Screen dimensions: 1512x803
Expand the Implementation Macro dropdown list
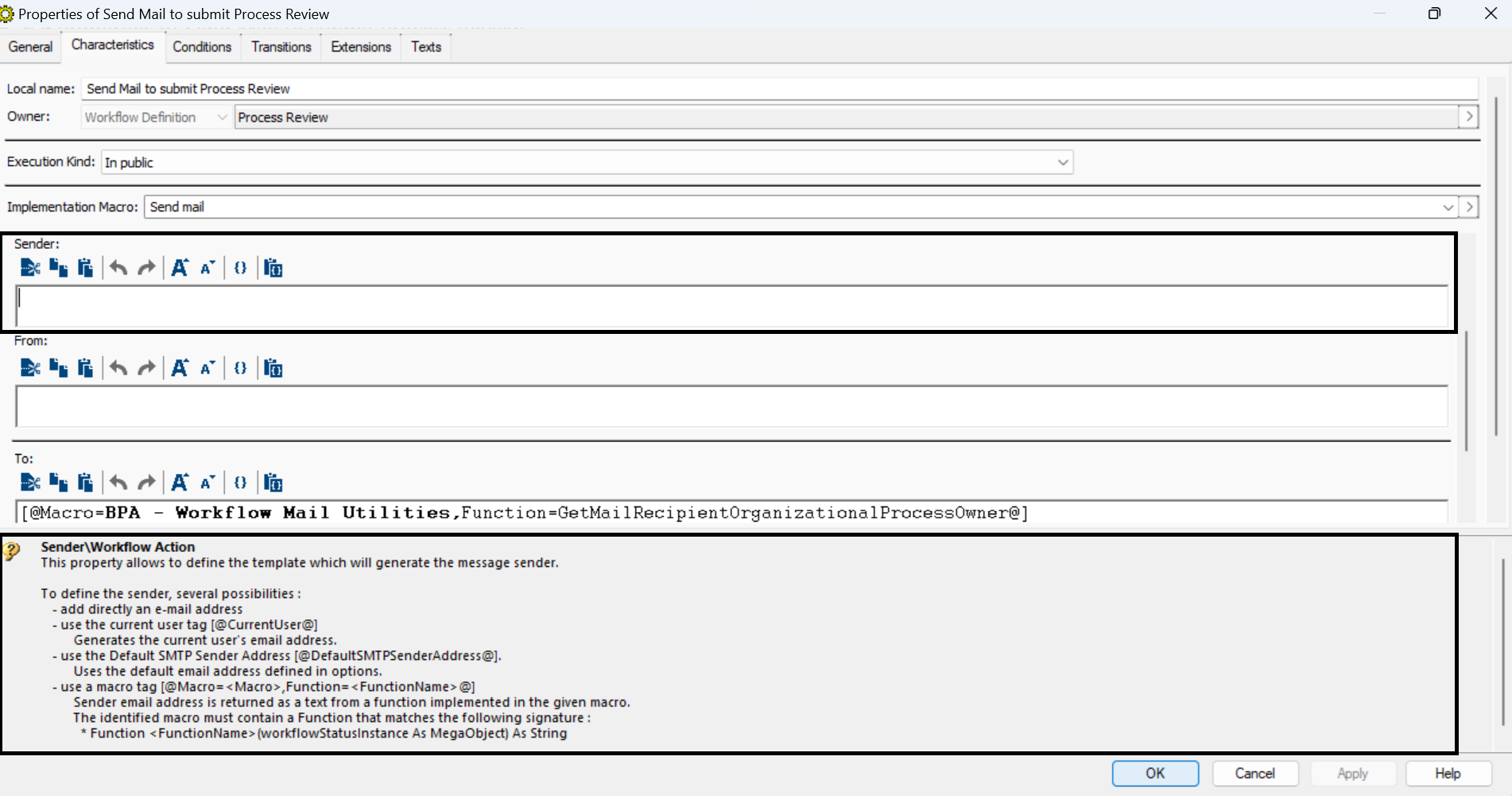tap(1447, 208)
